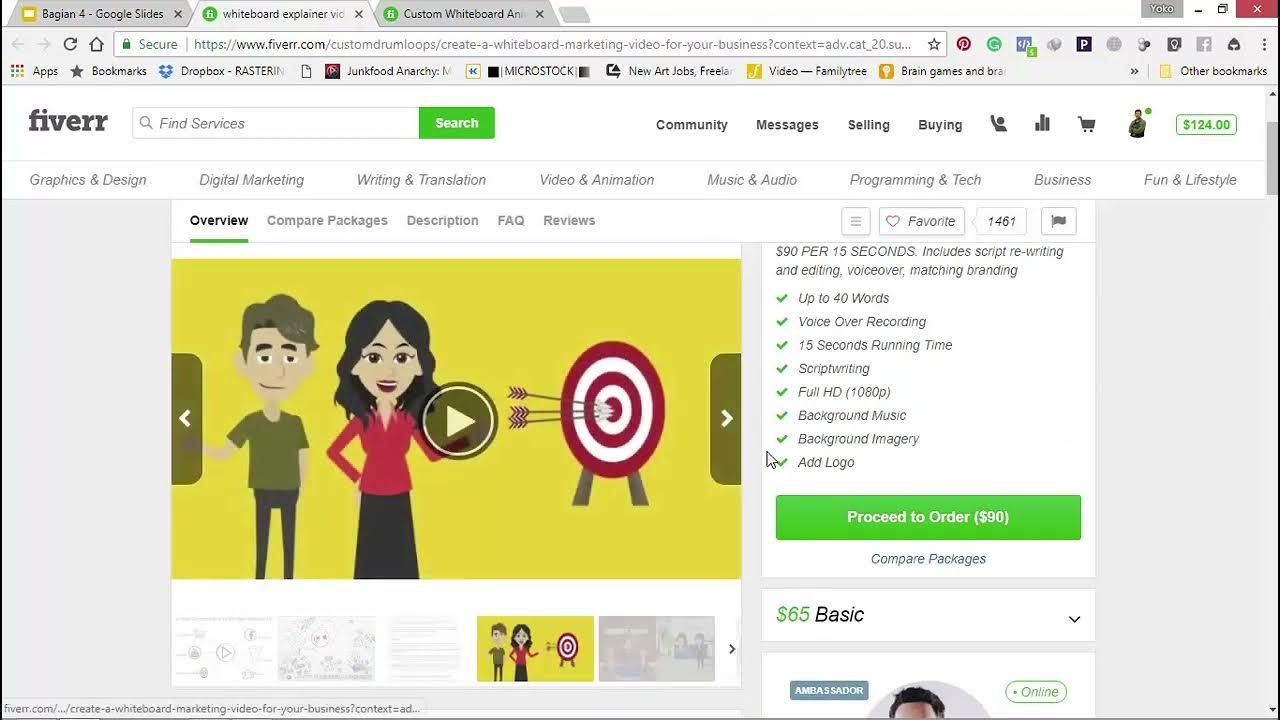Open Compare Packages section tab
1280x720 pixels.
pyautogui.click(x=327, y=220)
